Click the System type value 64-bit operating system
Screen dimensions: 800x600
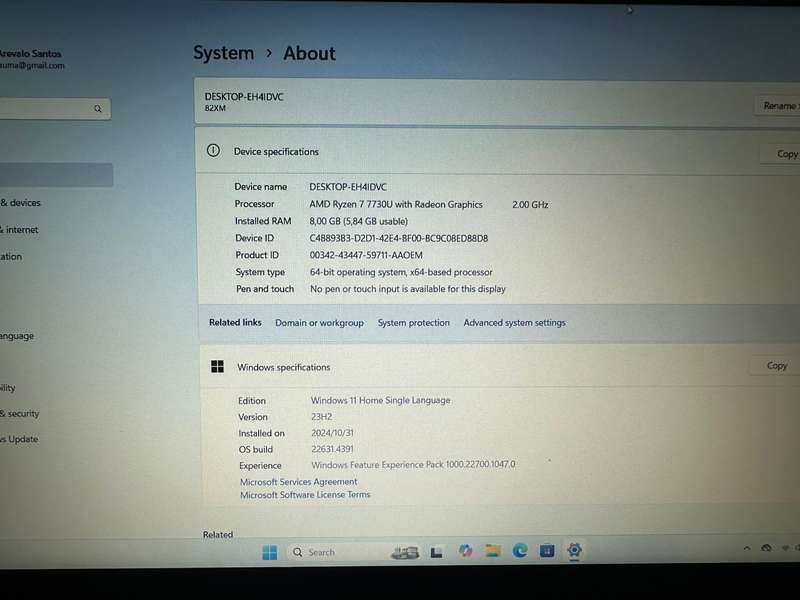[401, 272]
